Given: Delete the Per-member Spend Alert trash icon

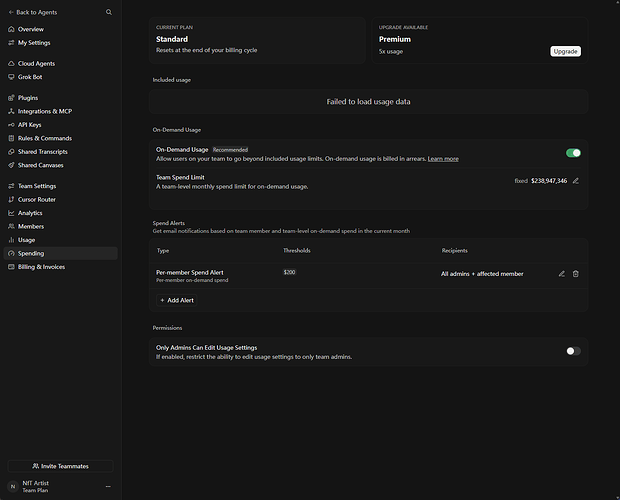Looking at the screenshot, I should click(x=576, y=274).
